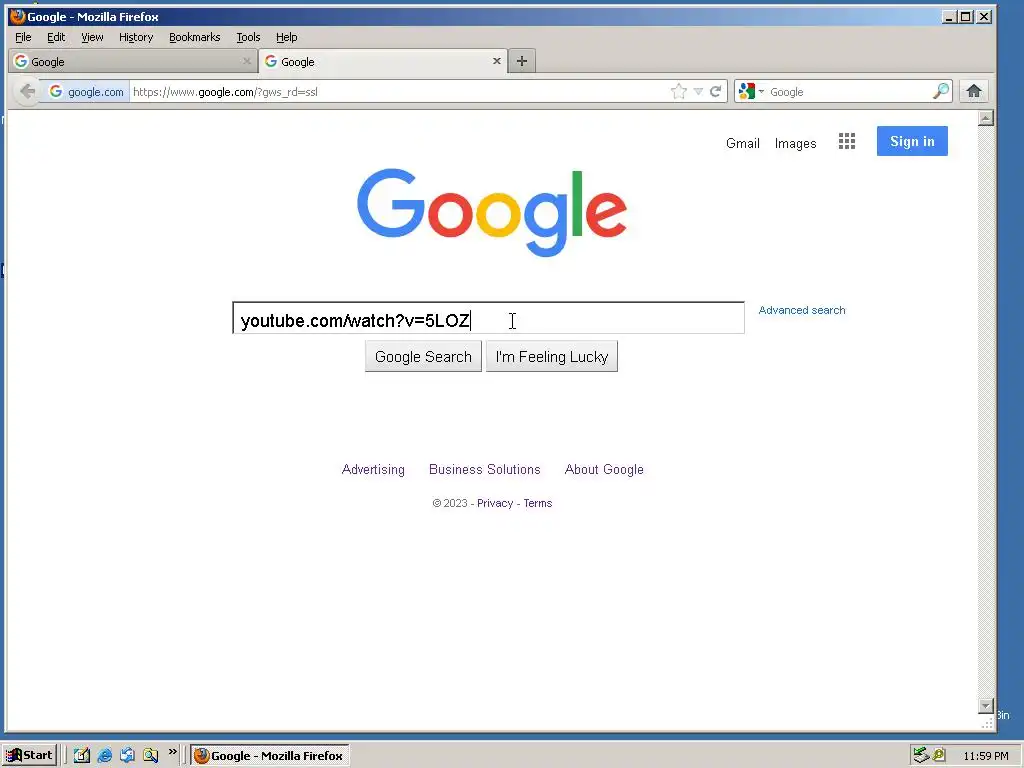Open the Bookmarks menu
Screen dimensions: 1024x768
[x=195, y=37]
